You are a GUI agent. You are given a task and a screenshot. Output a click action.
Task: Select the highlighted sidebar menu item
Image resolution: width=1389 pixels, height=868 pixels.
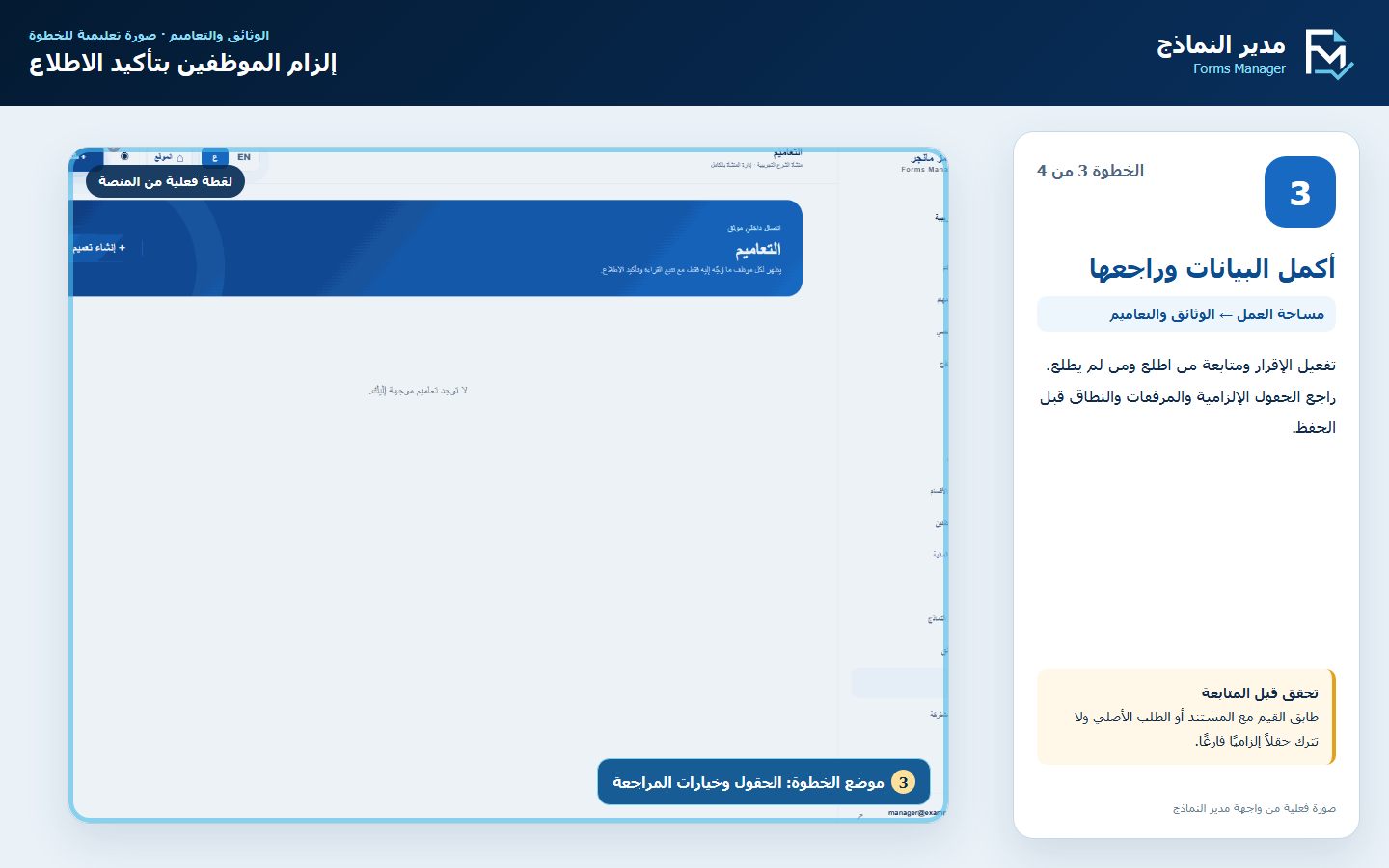pos(897,683)
